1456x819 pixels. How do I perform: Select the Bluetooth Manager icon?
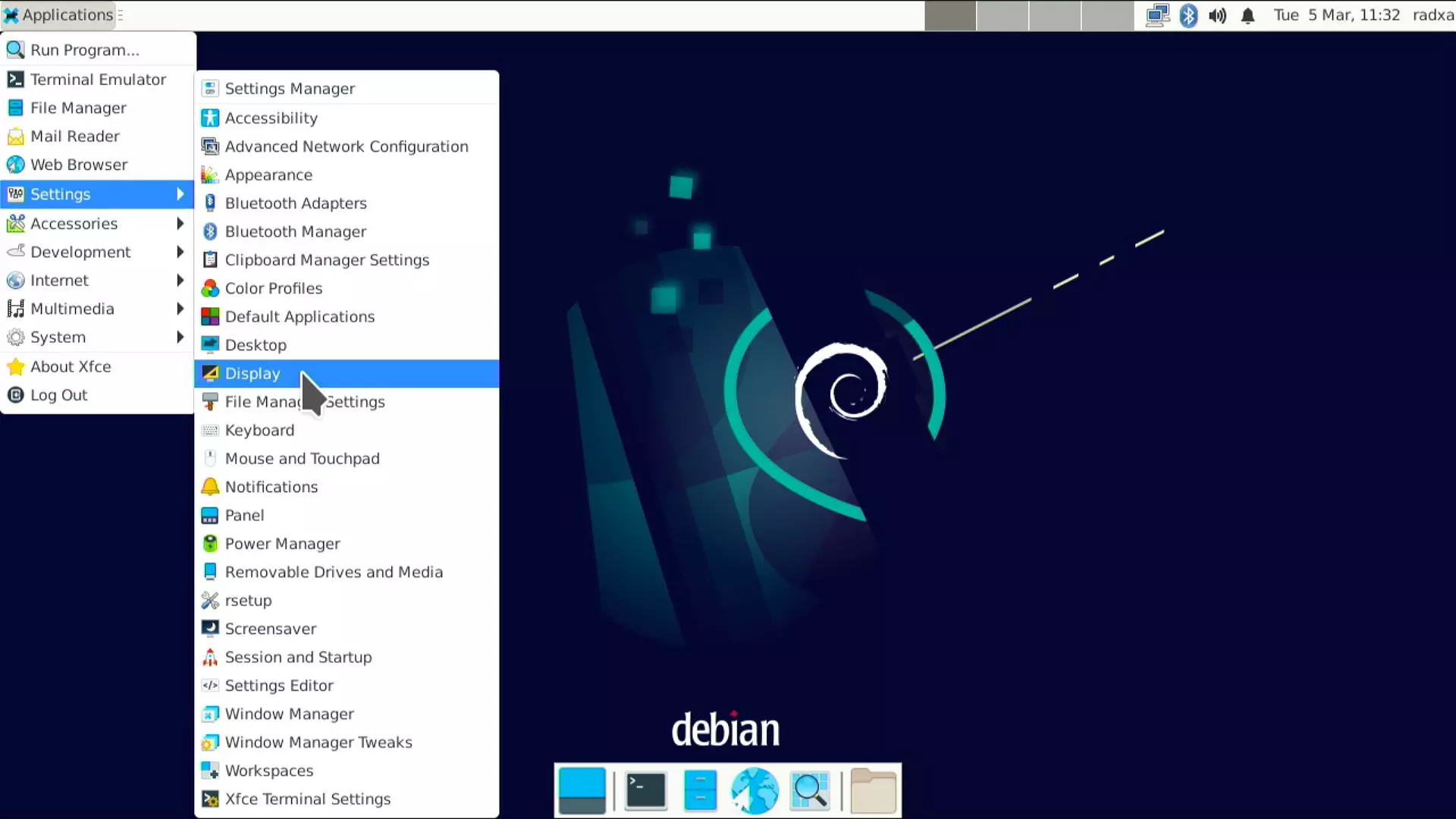click(209, 231)
